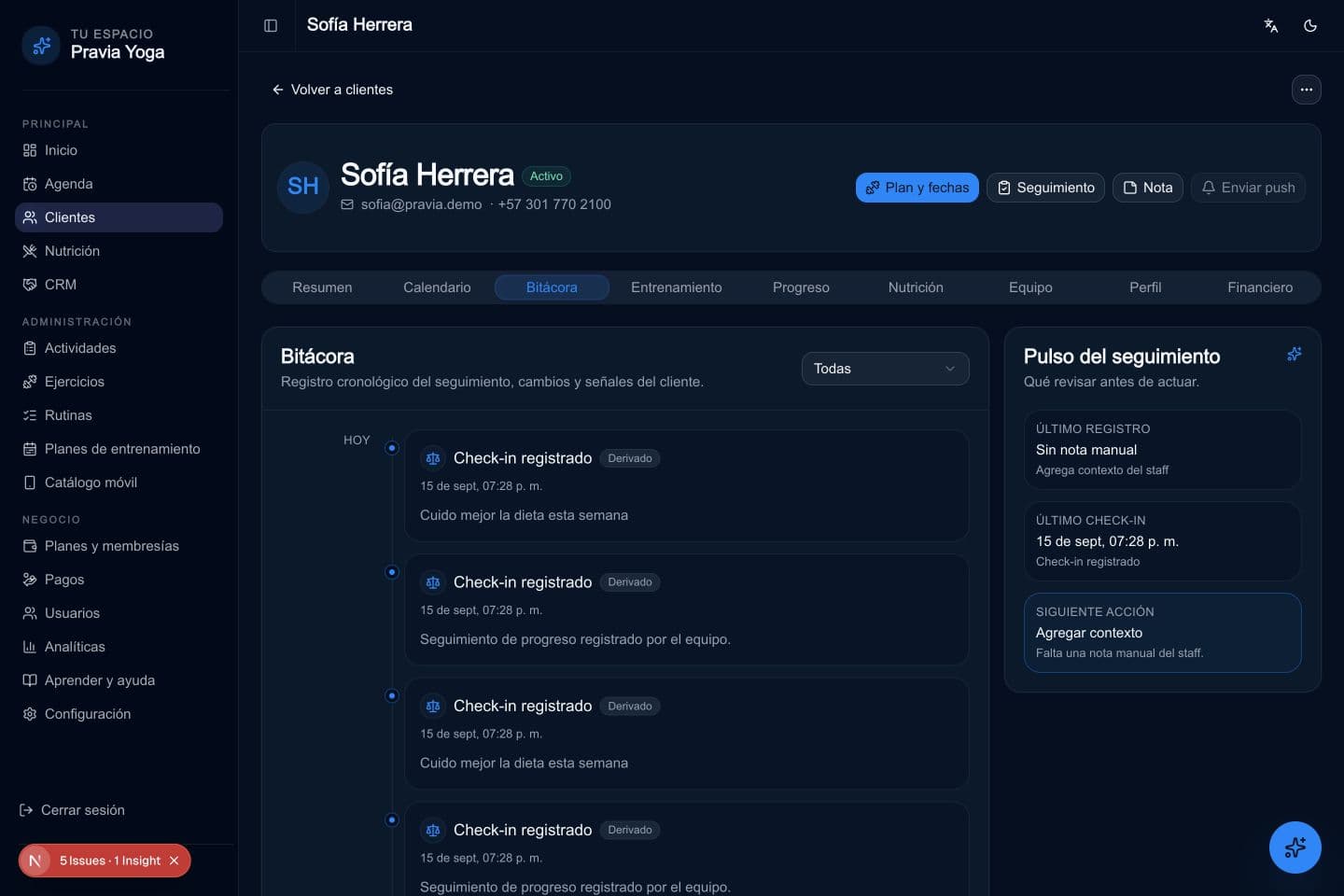Open Planes y membresías
Screen dimensions: 1344x896
[119, 546]
